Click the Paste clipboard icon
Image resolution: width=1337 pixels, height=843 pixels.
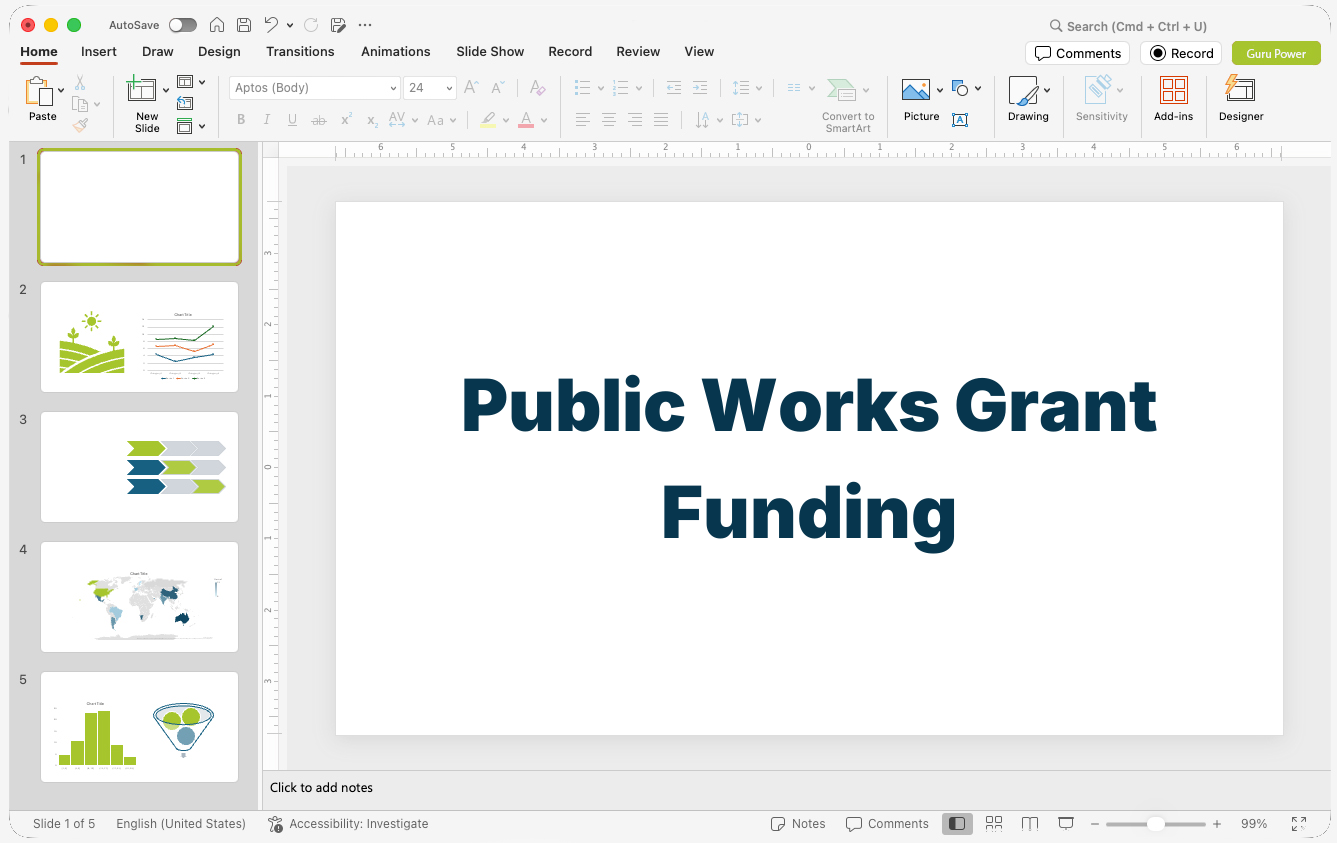pyautogui.click(x=39, y=92)
